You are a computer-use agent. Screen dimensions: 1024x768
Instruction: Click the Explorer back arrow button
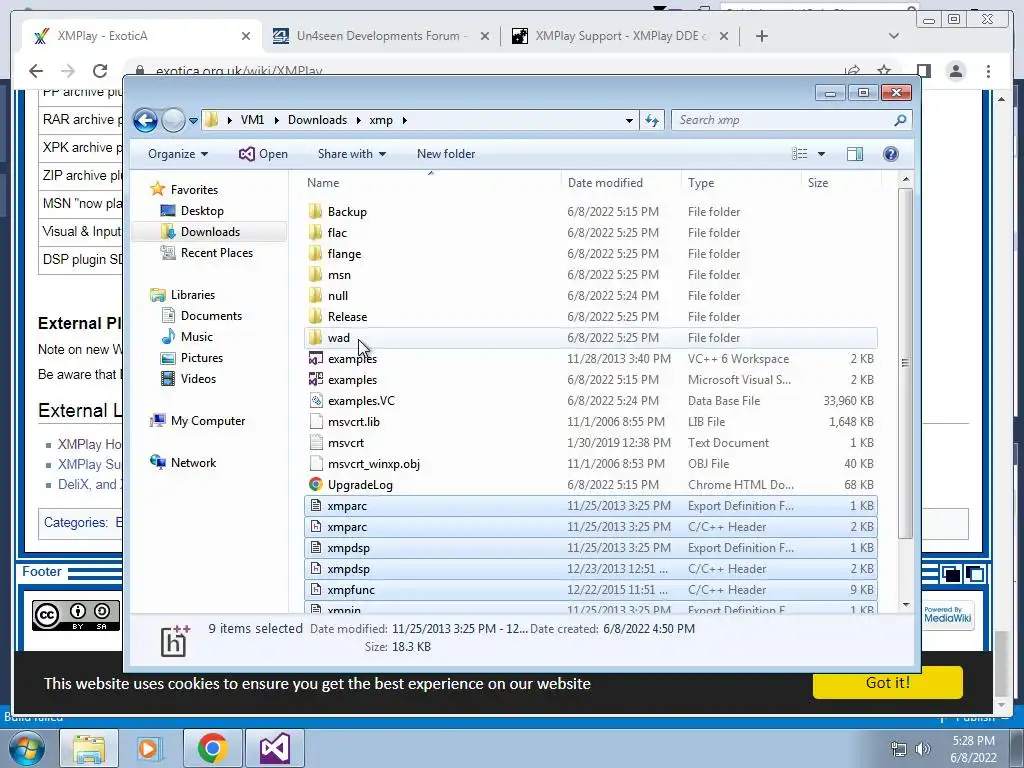coord(145,120)
